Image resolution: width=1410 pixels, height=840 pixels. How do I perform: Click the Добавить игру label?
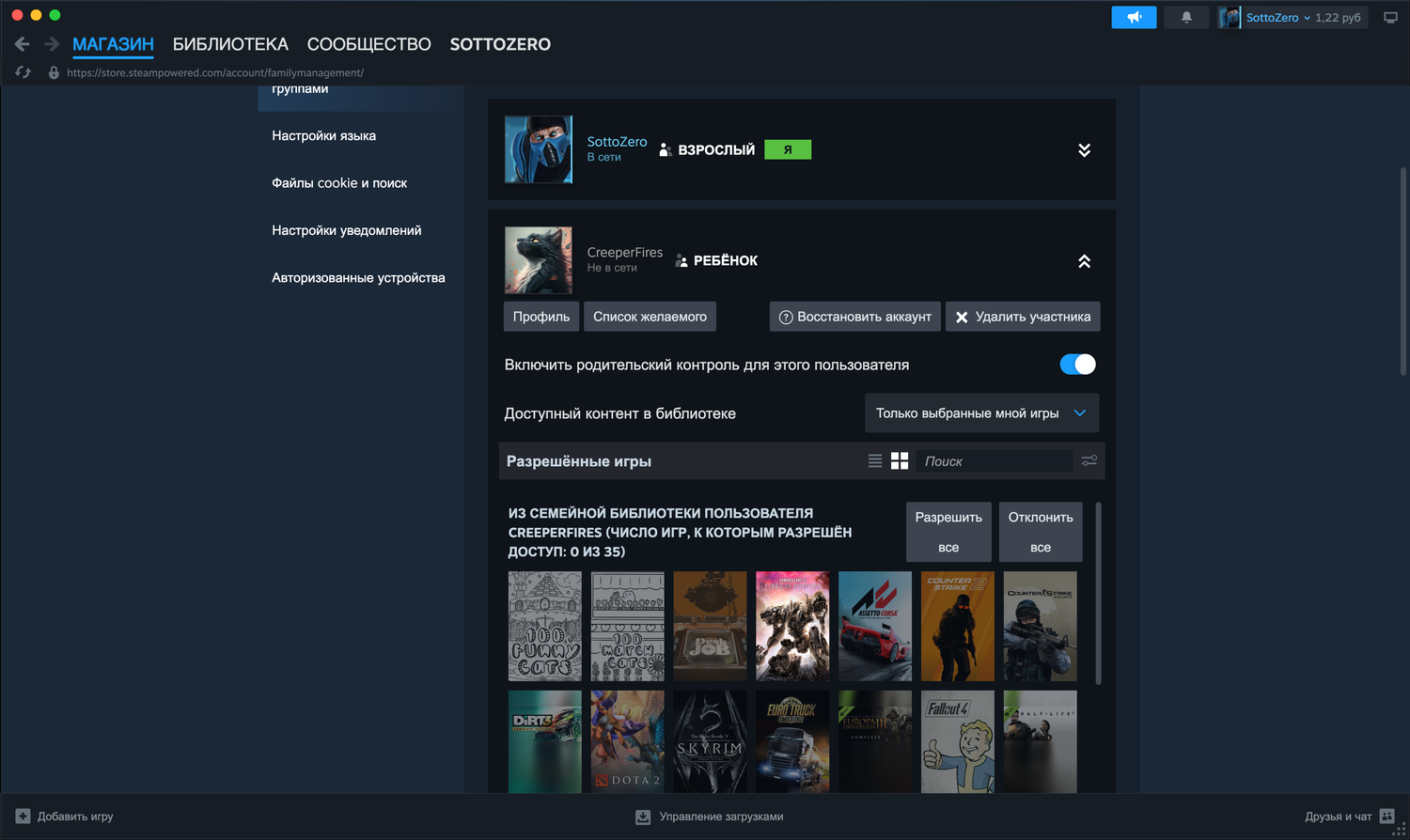pos(75,817)
